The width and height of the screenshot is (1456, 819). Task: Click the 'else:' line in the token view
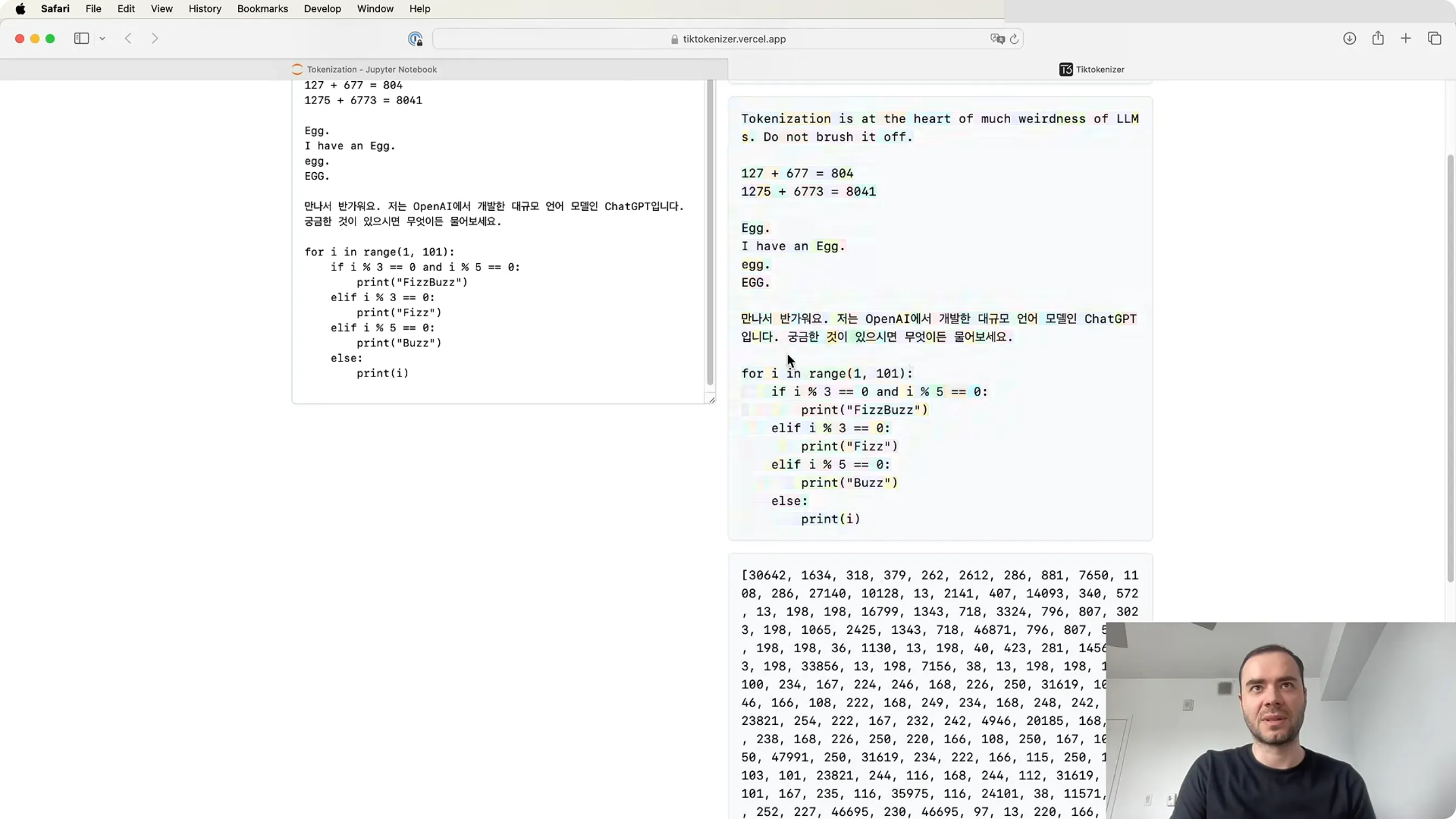click(790, 501)
